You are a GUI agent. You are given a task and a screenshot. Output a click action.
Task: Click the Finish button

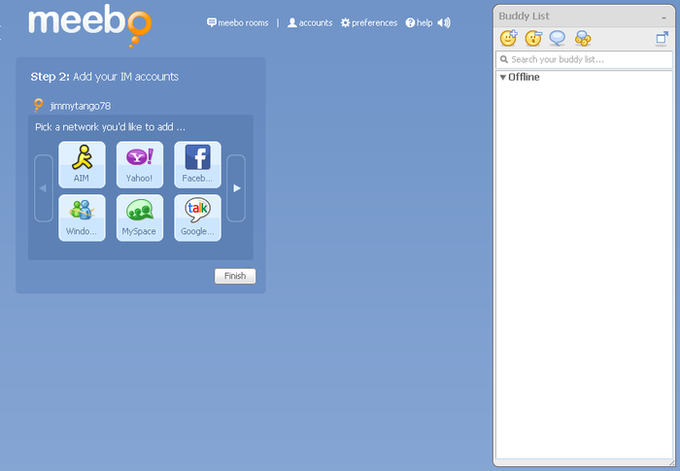click(235, 276)
